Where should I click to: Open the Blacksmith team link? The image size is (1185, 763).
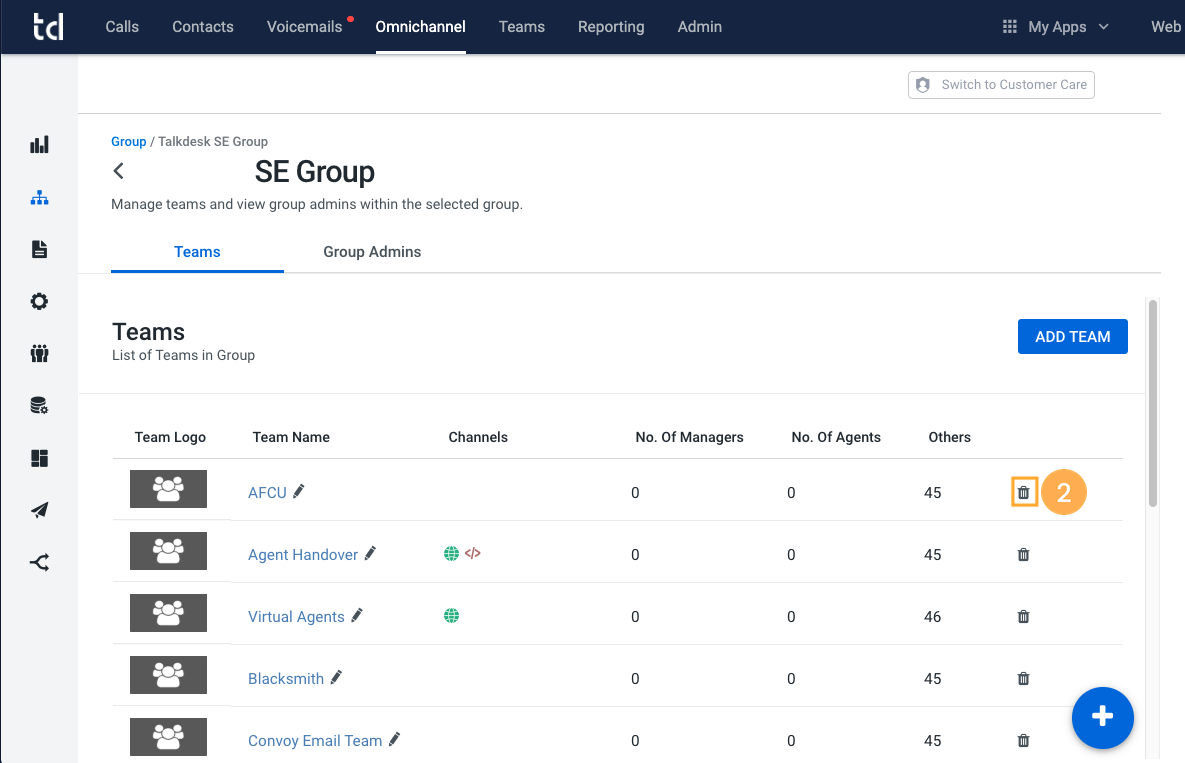pos(286,678)
